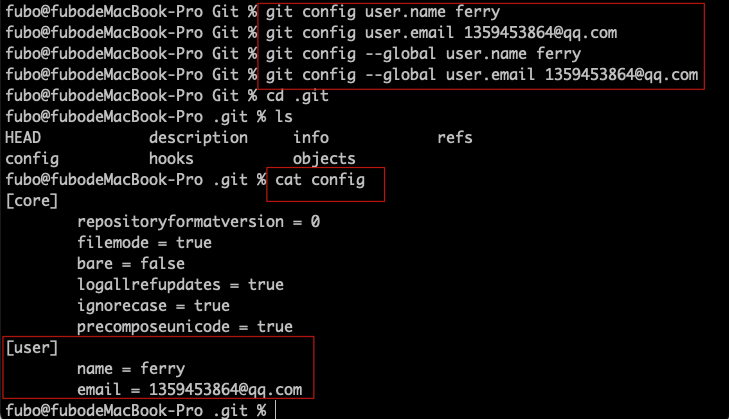Click the cursor at the last prompt
This screenshot has width=729, height=419.
click(275, 410)
